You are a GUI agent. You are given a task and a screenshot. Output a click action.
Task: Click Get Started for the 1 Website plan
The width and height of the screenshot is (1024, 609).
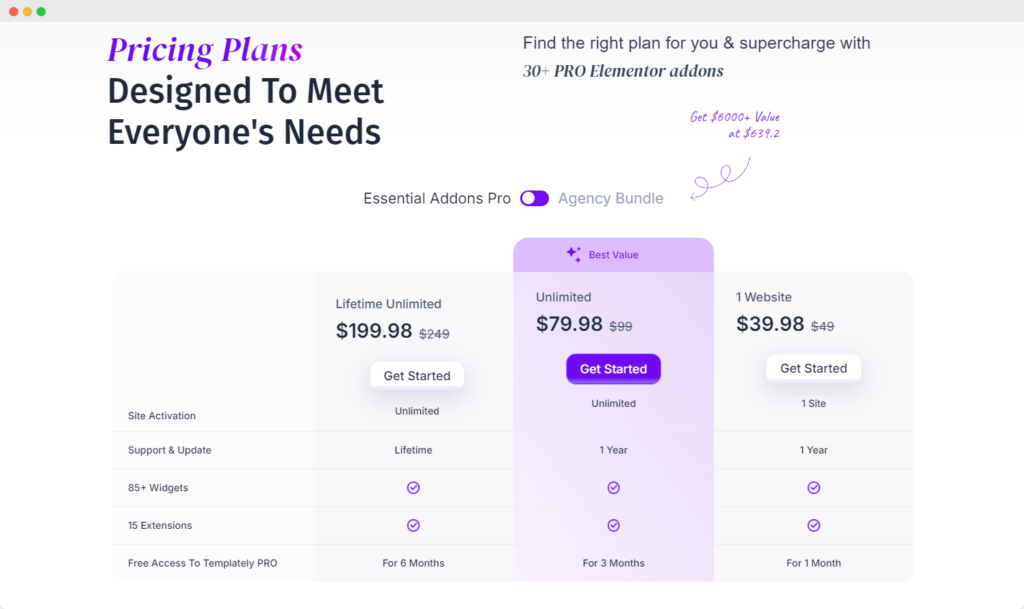pos(813,368)
